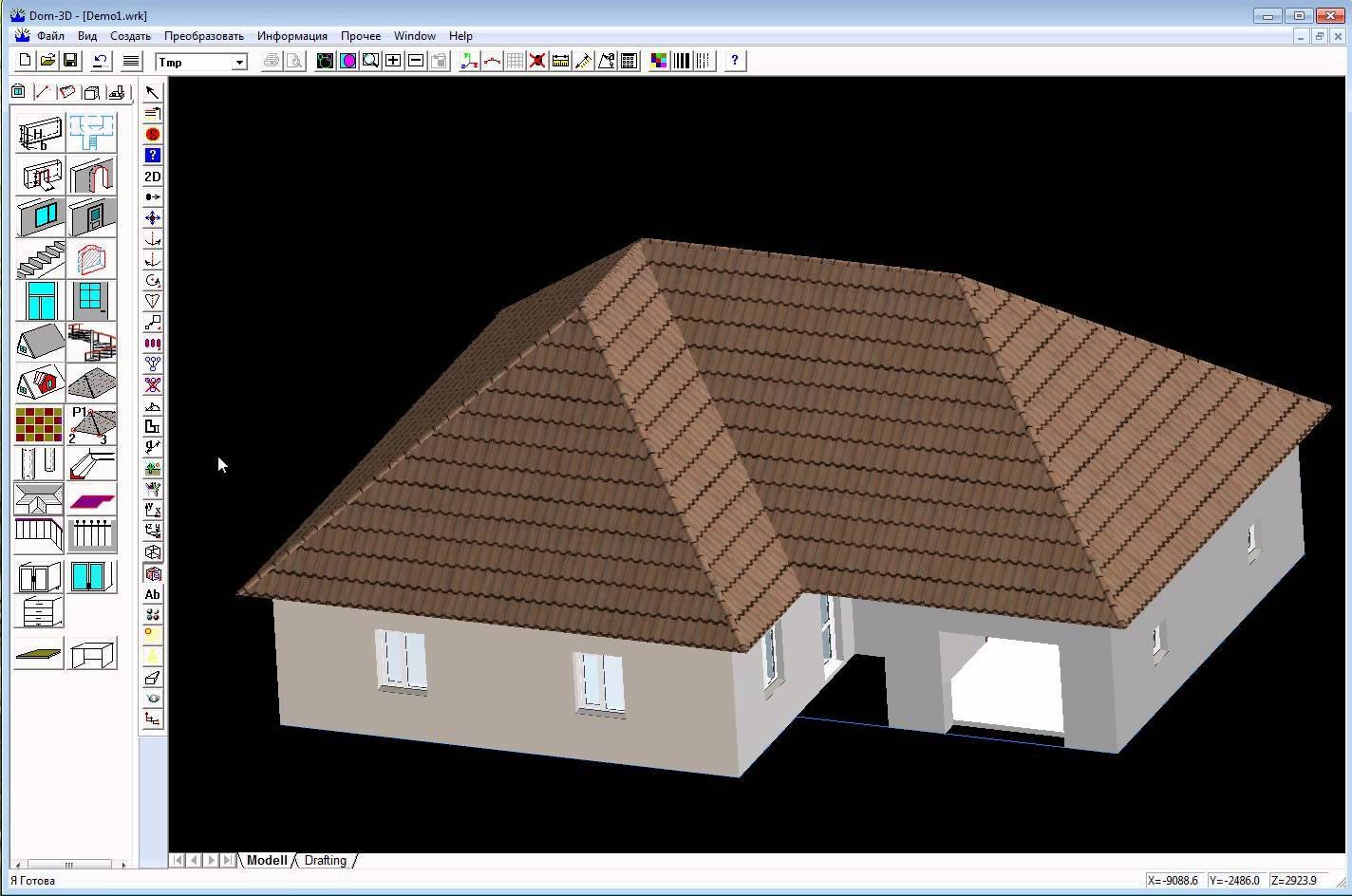Screen dimensions: 1352x896
Task: Select the staircase tool icon
Action: point(40,259)
